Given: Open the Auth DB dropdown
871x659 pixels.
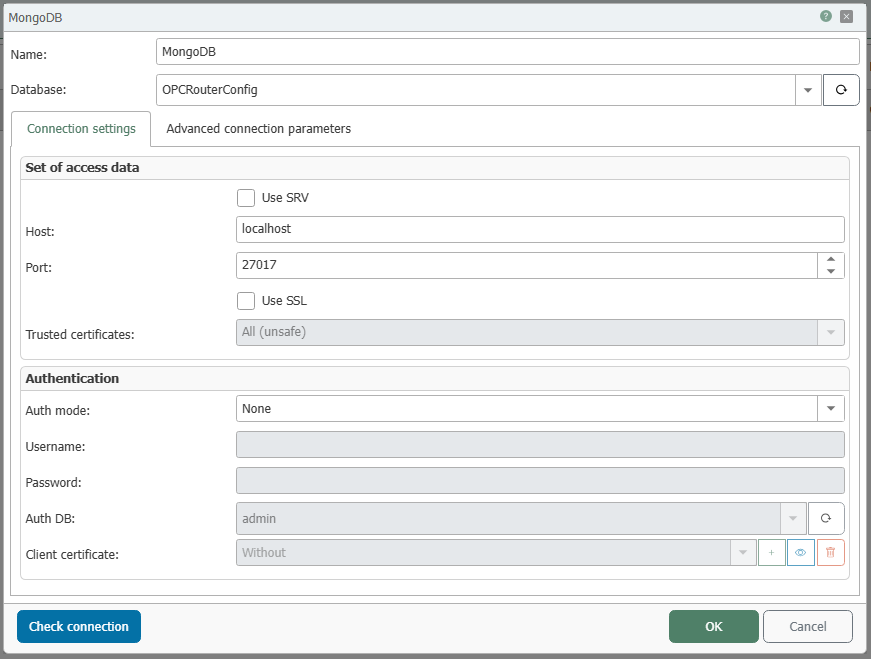Looking at the screenshot, I should click(x=793, y=518).
